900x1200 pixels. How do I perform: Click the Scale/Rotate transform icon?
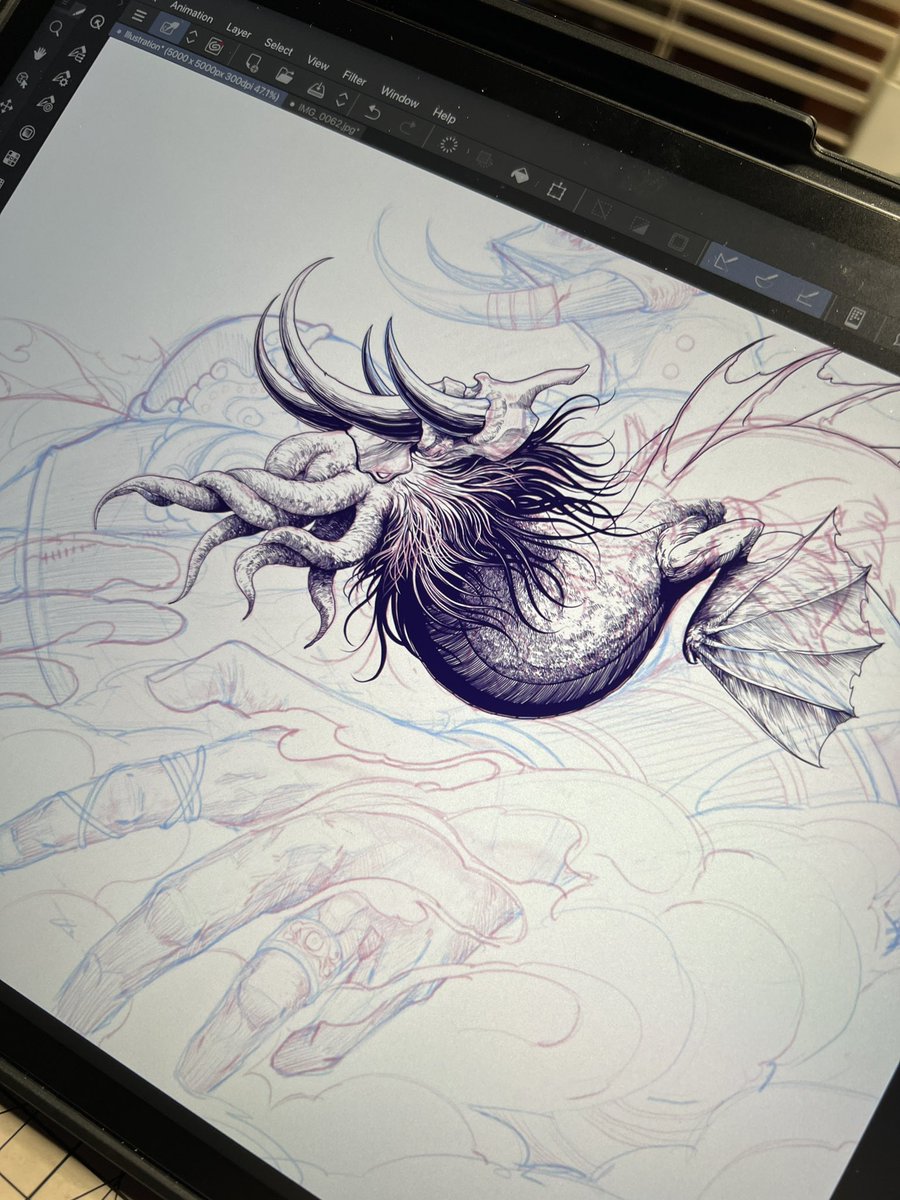coord(557,190)
